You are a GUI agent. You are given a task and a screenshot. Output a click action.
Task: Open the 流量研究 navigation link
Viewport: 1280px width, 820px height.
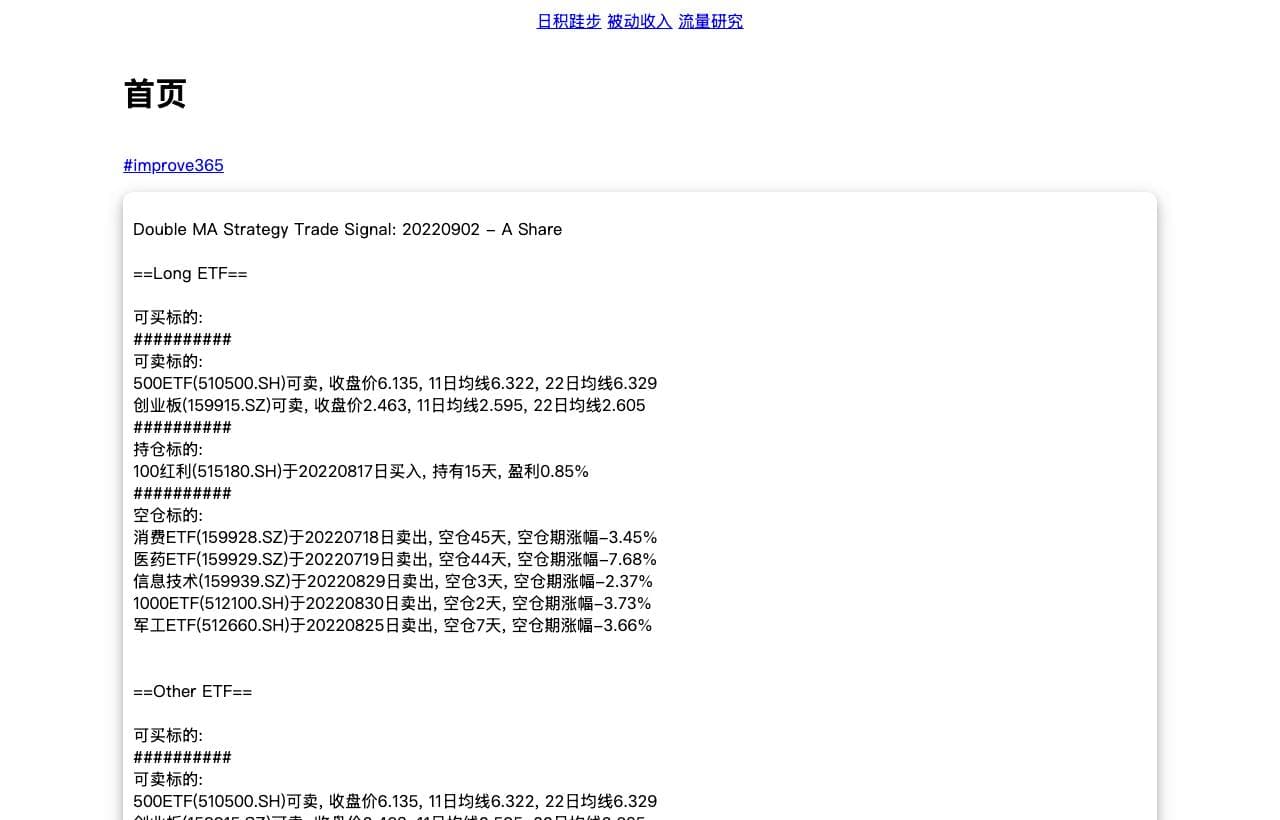tap(711, 21)
